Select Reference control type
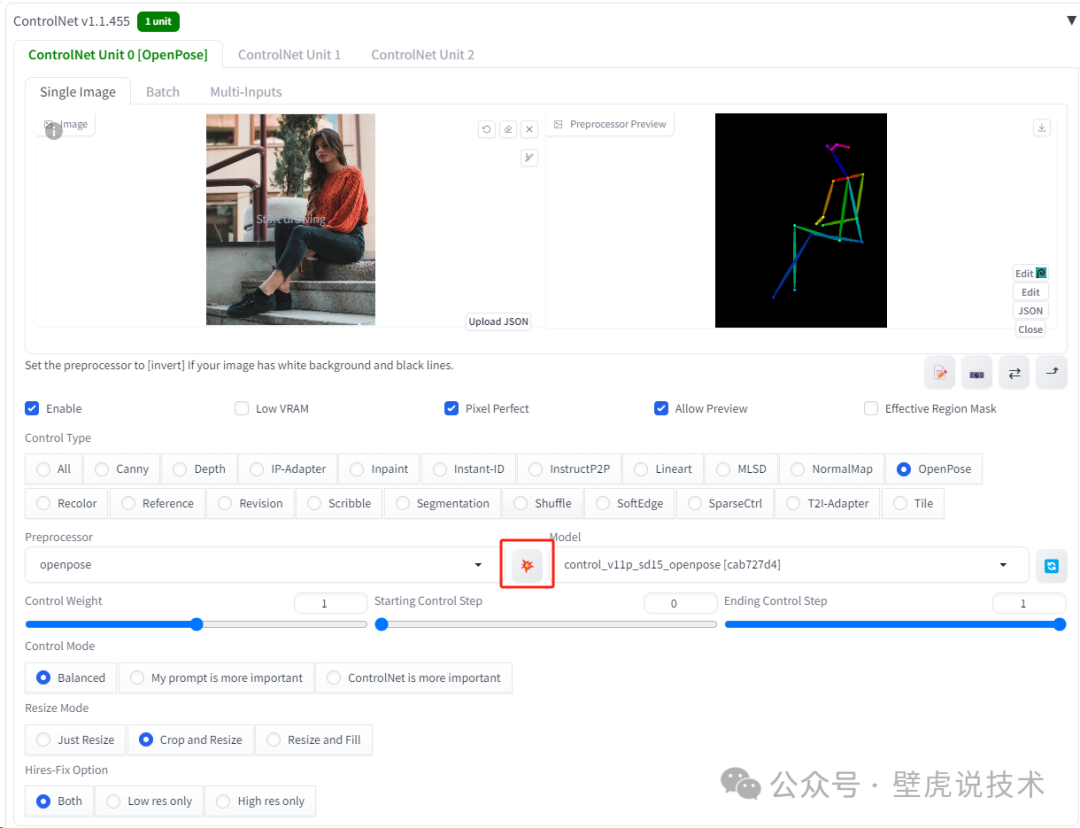Image resolution: width=1080 pixels, height=828 pixels. tap(157, 504)
